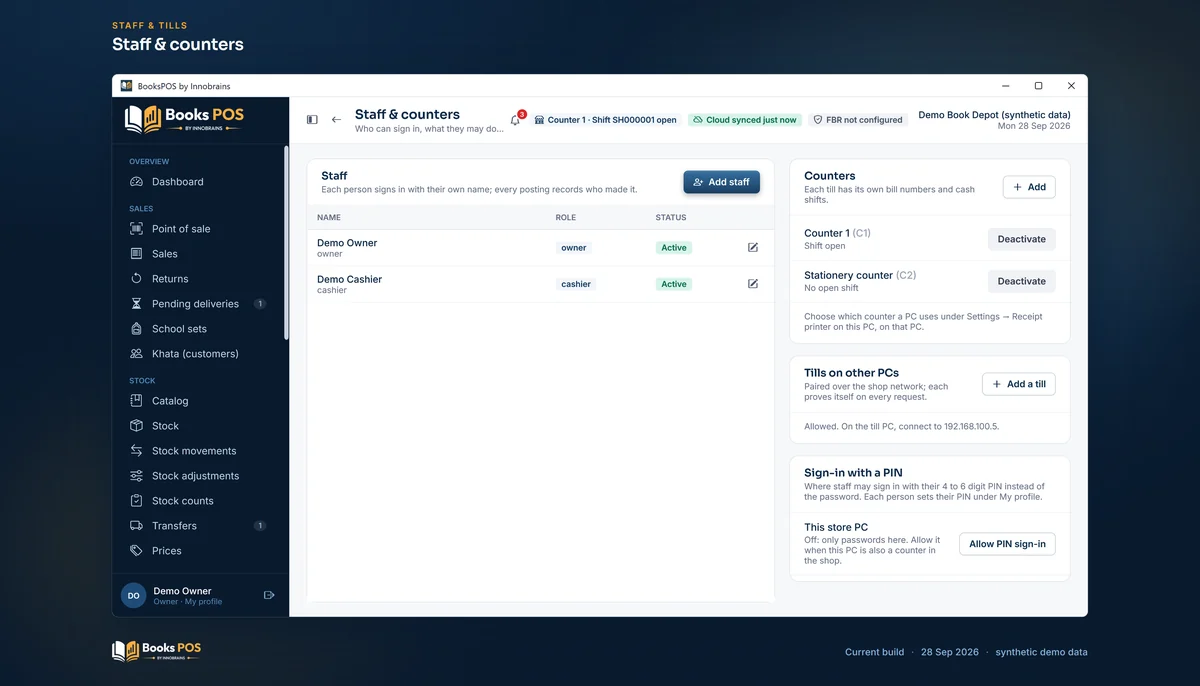Image resolution: width=1200 pixels, height=686 pixels.
Task: Open notifications bell with badge
Action: coord(516,119)
